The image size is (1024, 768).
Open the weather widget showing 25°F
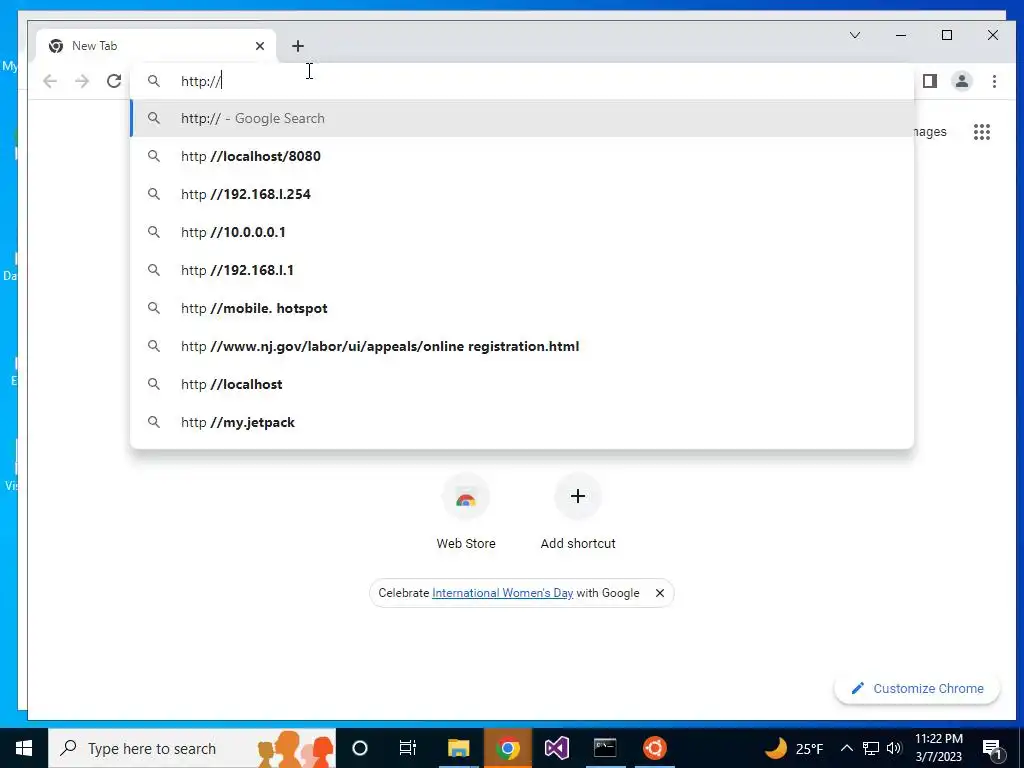click(x=793, y=748)
